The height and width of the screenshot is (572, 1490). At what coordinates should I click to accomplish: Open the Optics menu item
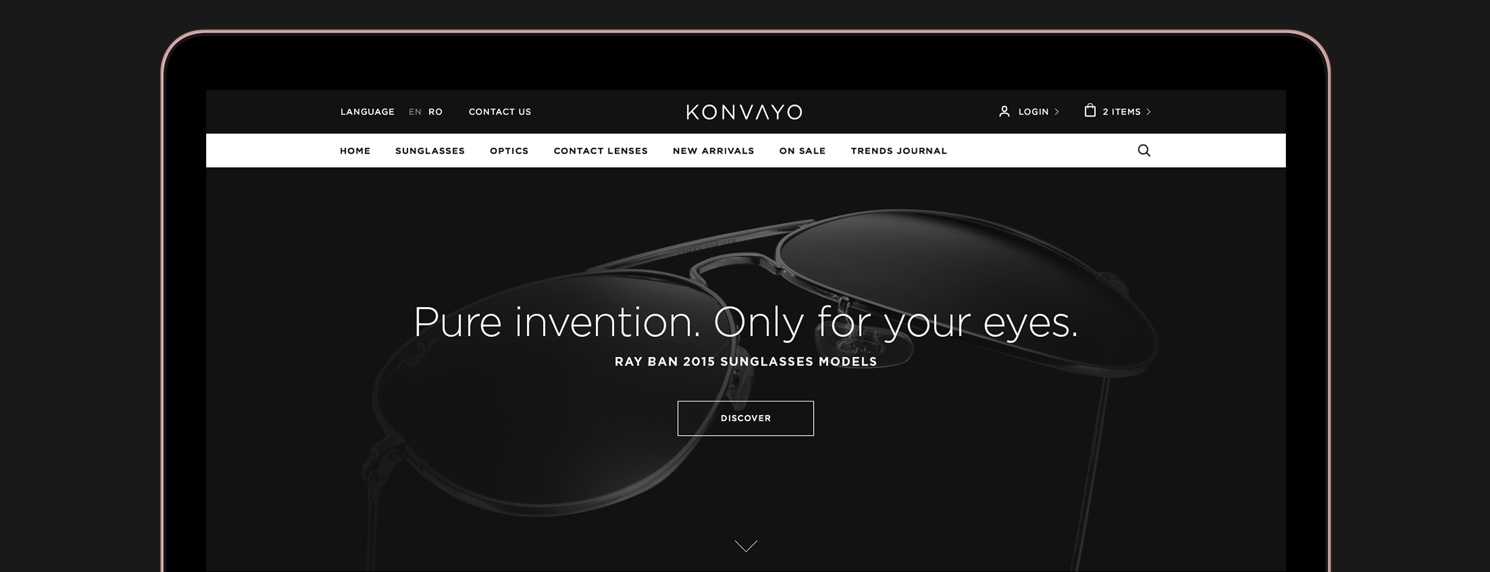pyautogui.click(x=509, y=151)
